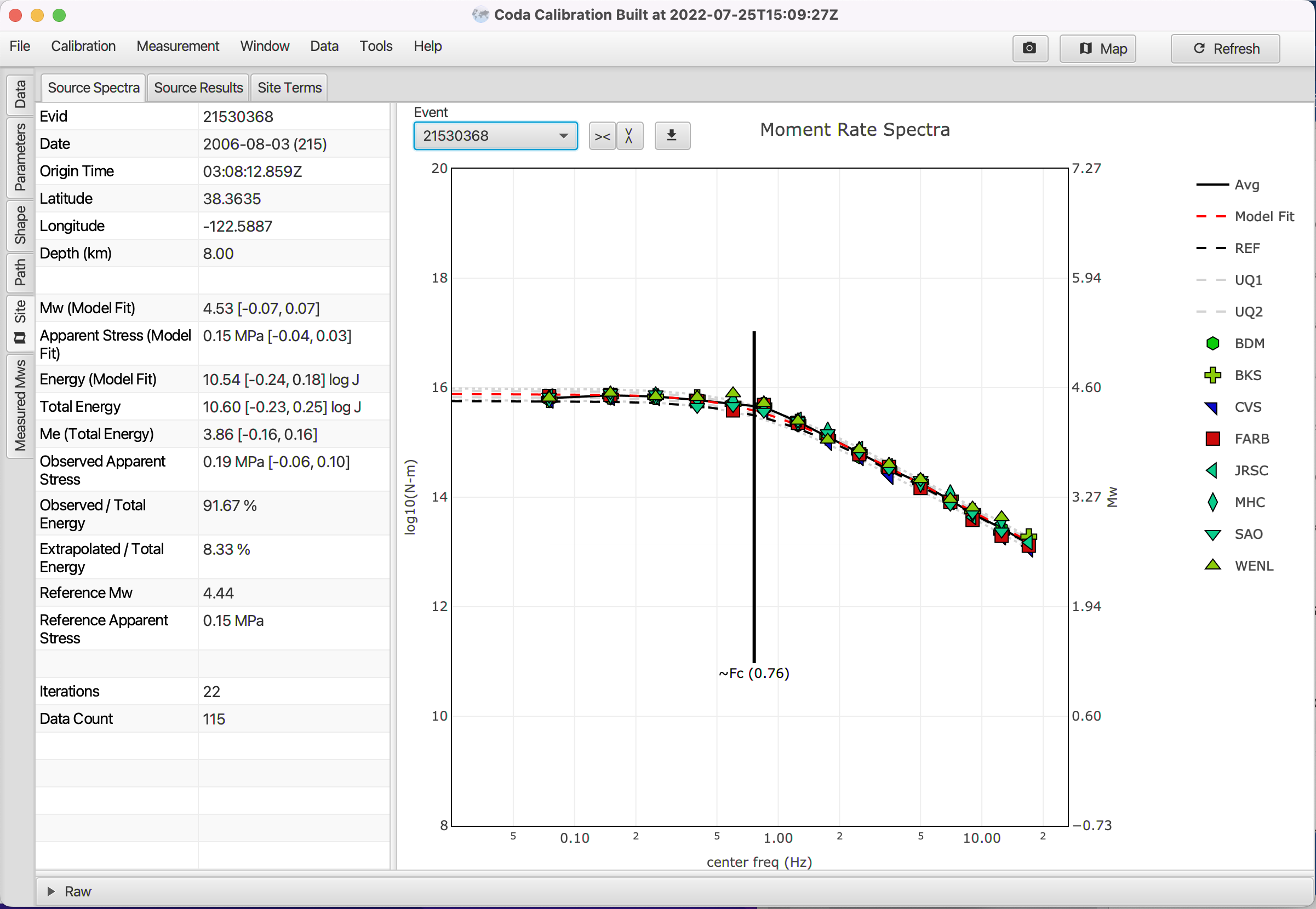Select the Site side tab

[20, 323]
